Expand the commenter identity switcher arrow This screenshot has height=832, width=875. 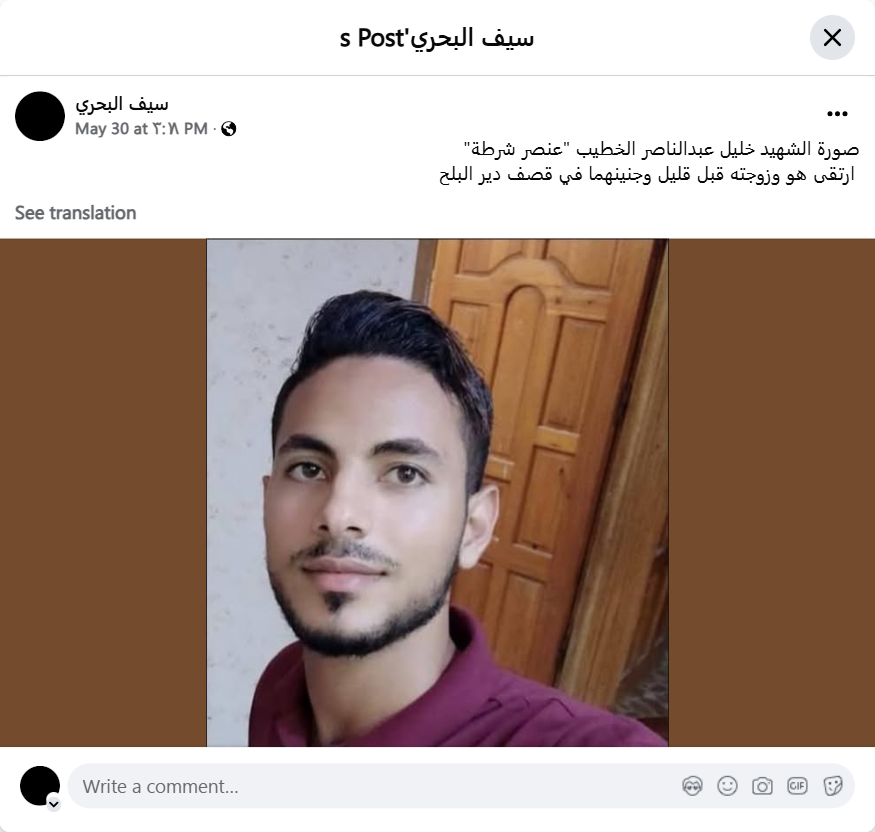click(x=54, y=804)
